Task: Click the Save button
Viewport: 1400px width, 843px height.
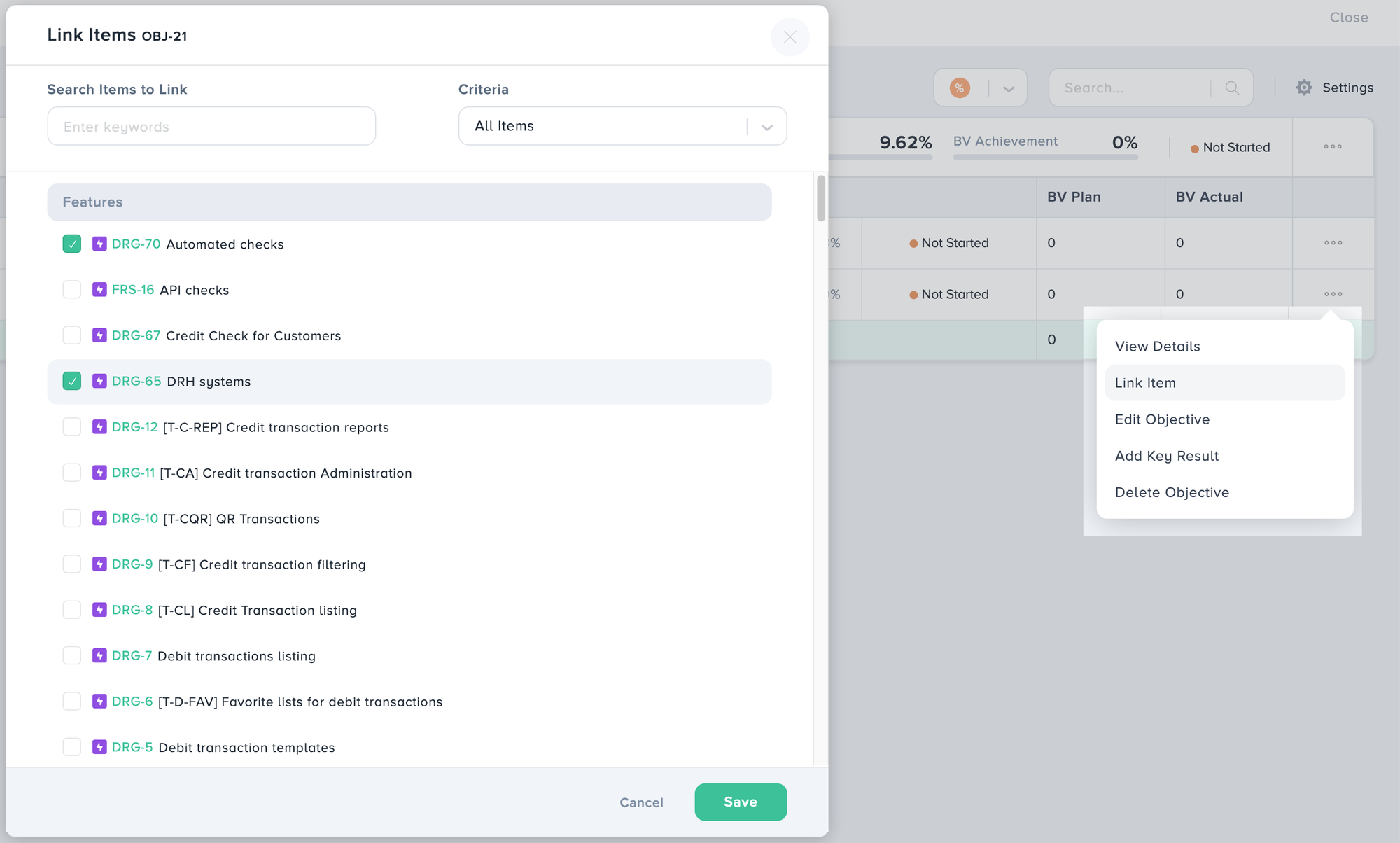Action: click(x=741, y=802)
